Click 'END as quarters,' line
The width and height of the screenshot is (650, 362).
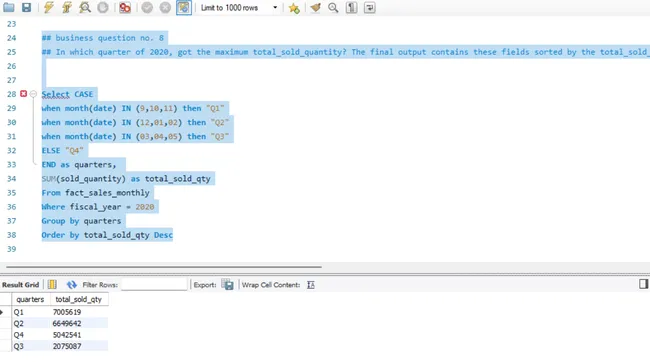[x=79, y=165]
